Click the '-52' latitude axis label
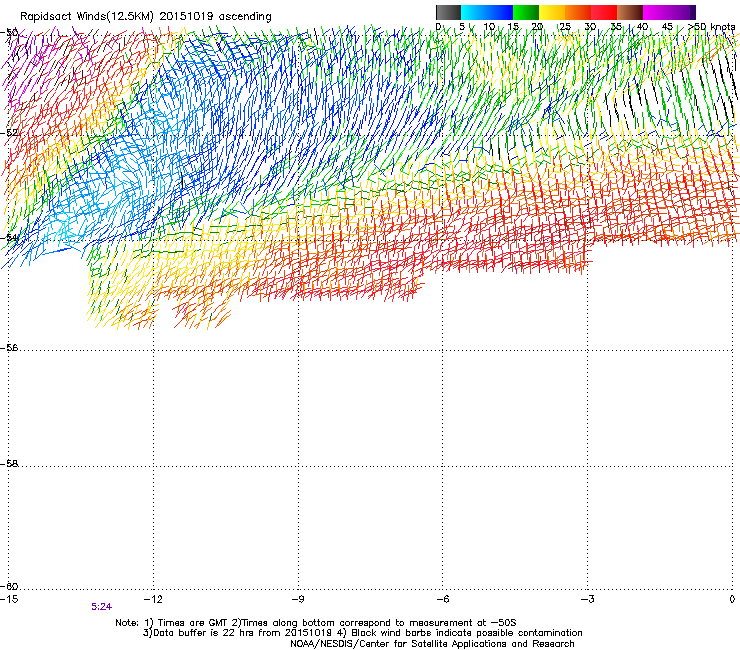This screenshot has height=650, width=740. (10, 133)
